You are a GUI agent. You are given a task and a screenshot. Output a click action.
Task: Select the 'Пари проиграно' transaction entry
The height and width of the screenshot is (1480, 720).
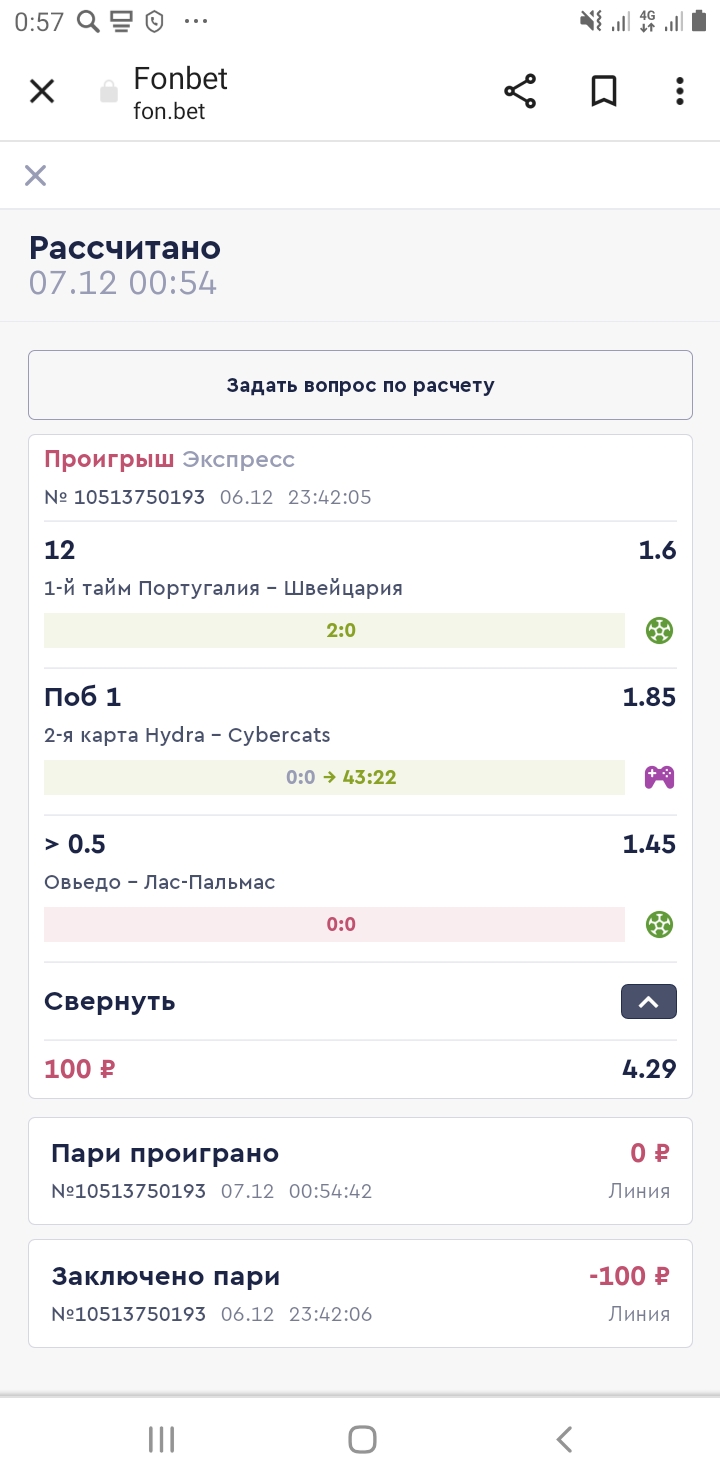pos(360,1170)
